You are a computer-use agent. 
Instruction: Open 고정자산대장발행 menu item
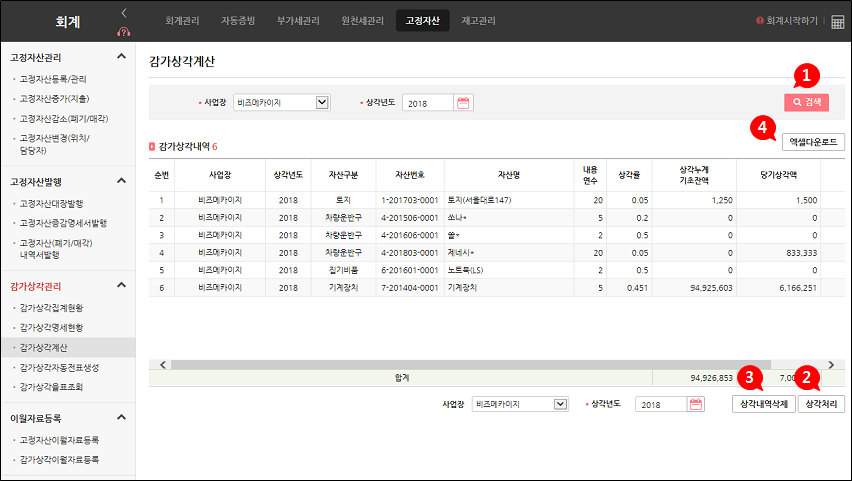tap(52, 203)
